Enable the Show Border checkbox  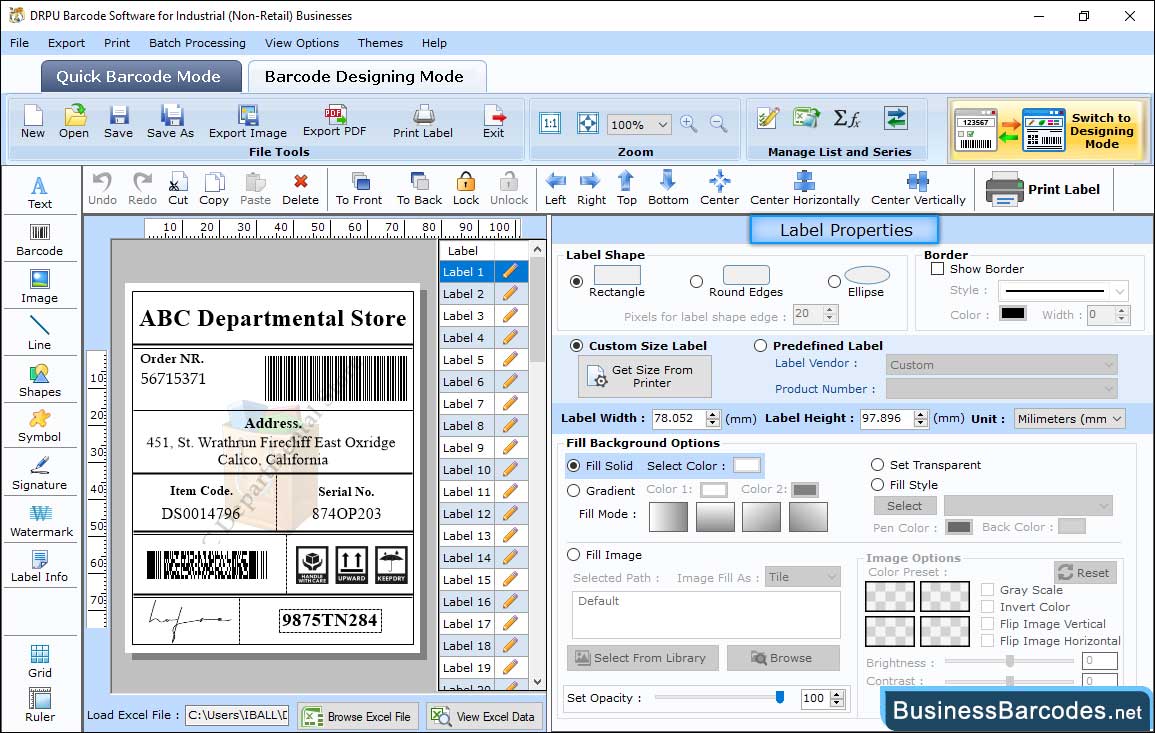937,269
